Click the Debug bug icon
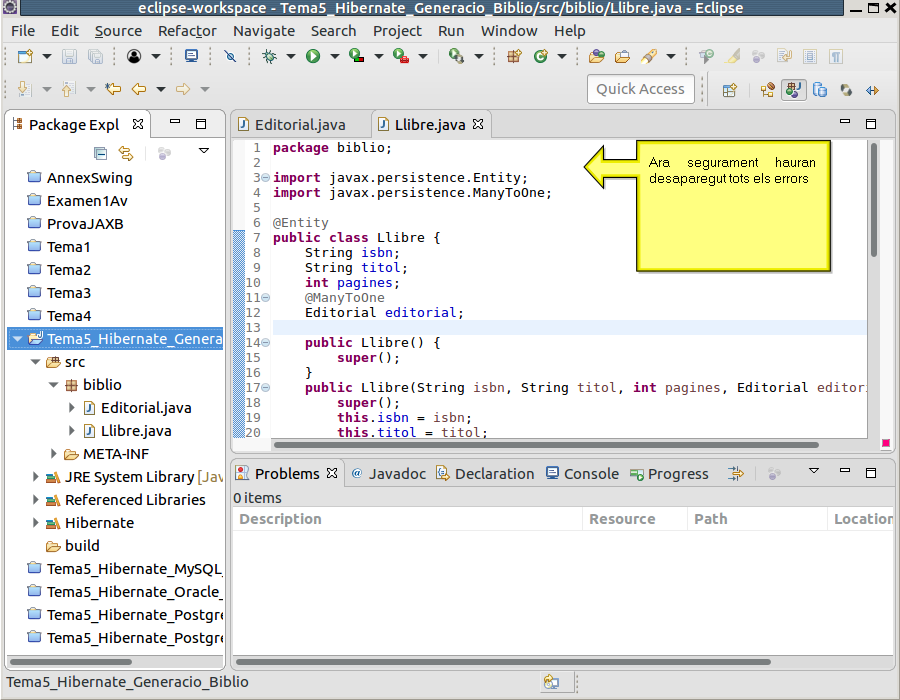The height and width of the screenshot is (700, 900). [x=269, y=56]
